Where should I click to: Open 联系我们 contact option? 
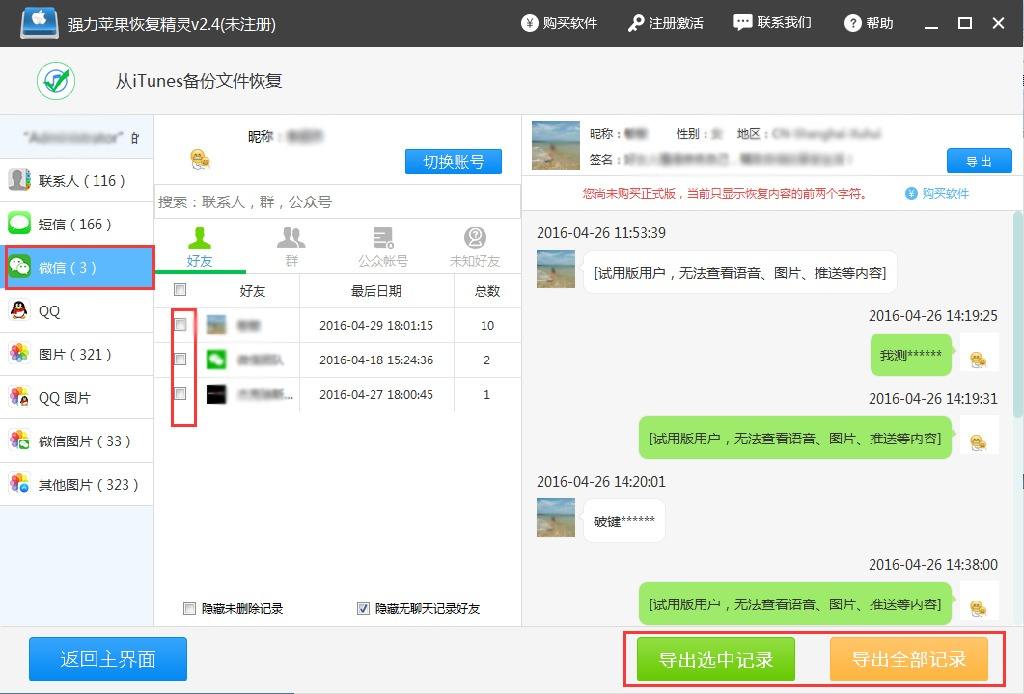pos(772,23)
